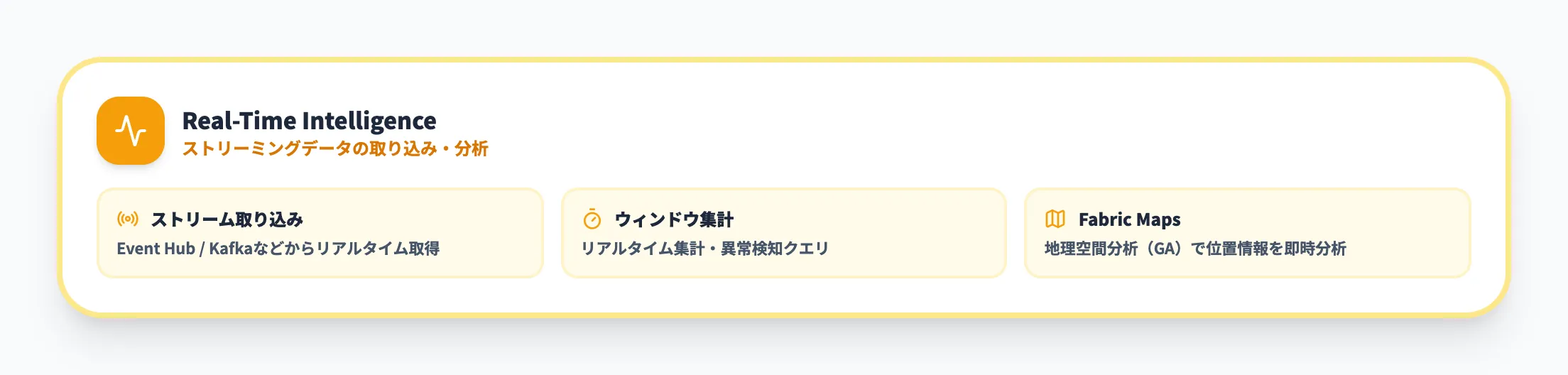
Task: Click the folded map icon
Action: coord(1055,219)
